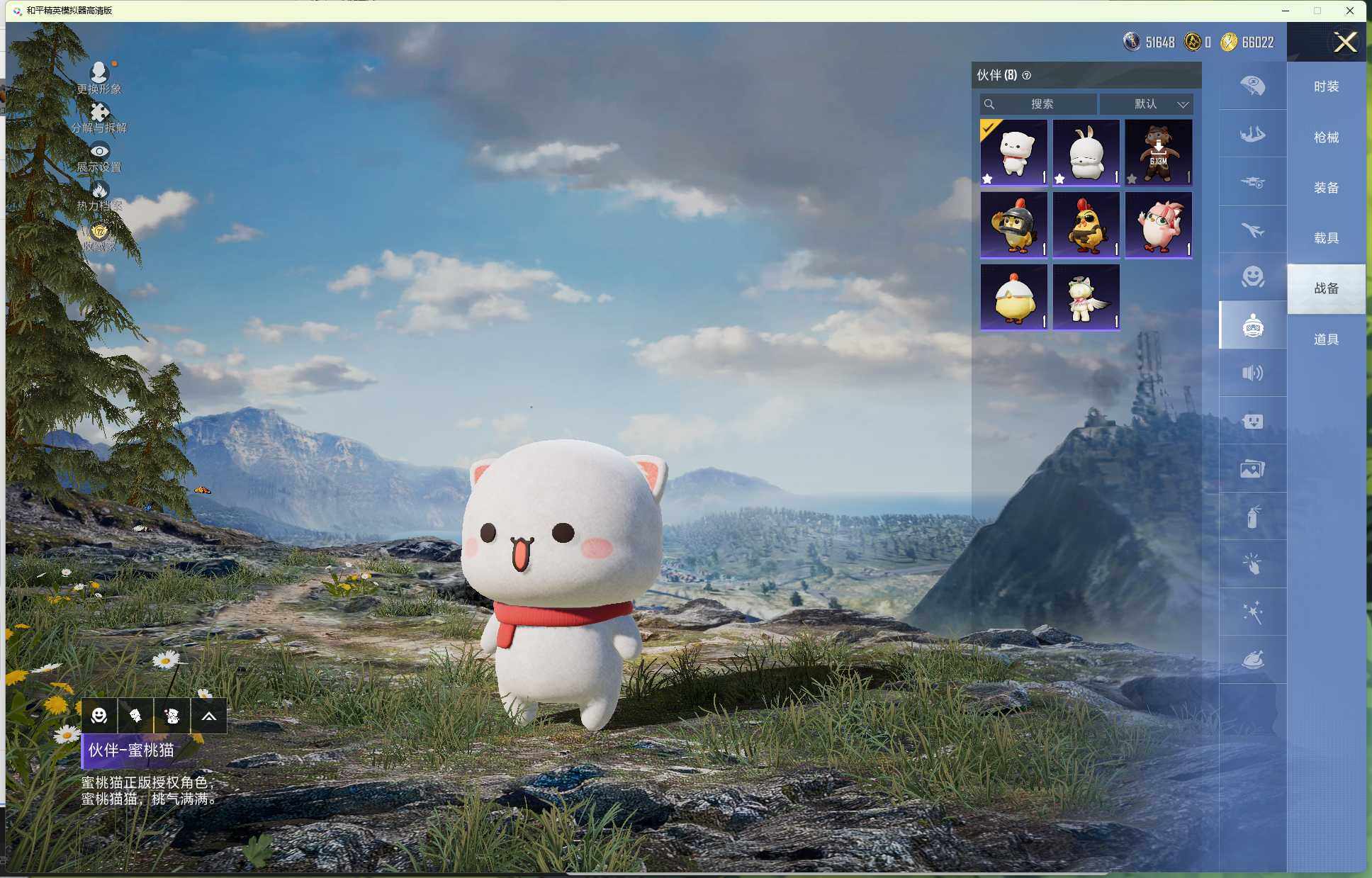Download the 6.13M bear companion

[x=1158, y=152]
